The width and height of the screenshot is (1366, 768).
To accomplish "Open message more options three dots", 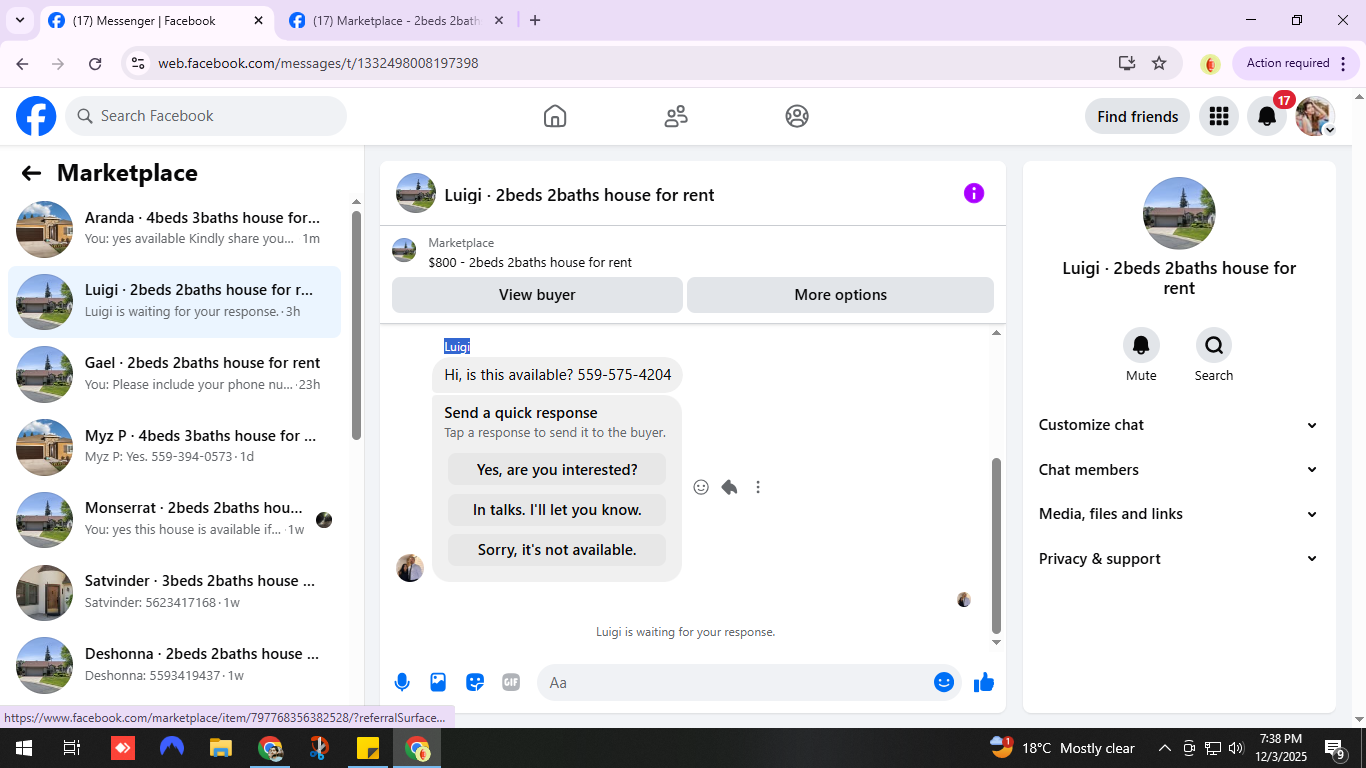I will tap(758, 487).
